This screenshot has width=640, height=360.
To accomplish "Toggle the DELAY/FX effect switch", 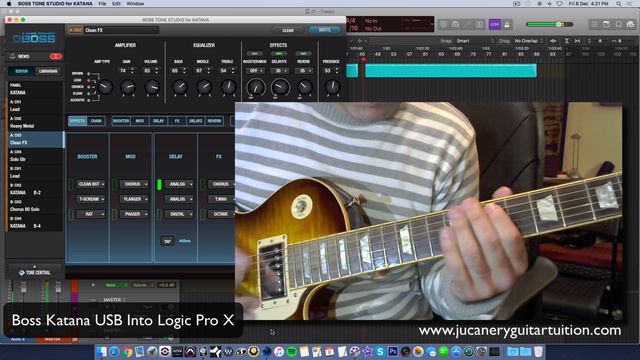I will 279,53.
